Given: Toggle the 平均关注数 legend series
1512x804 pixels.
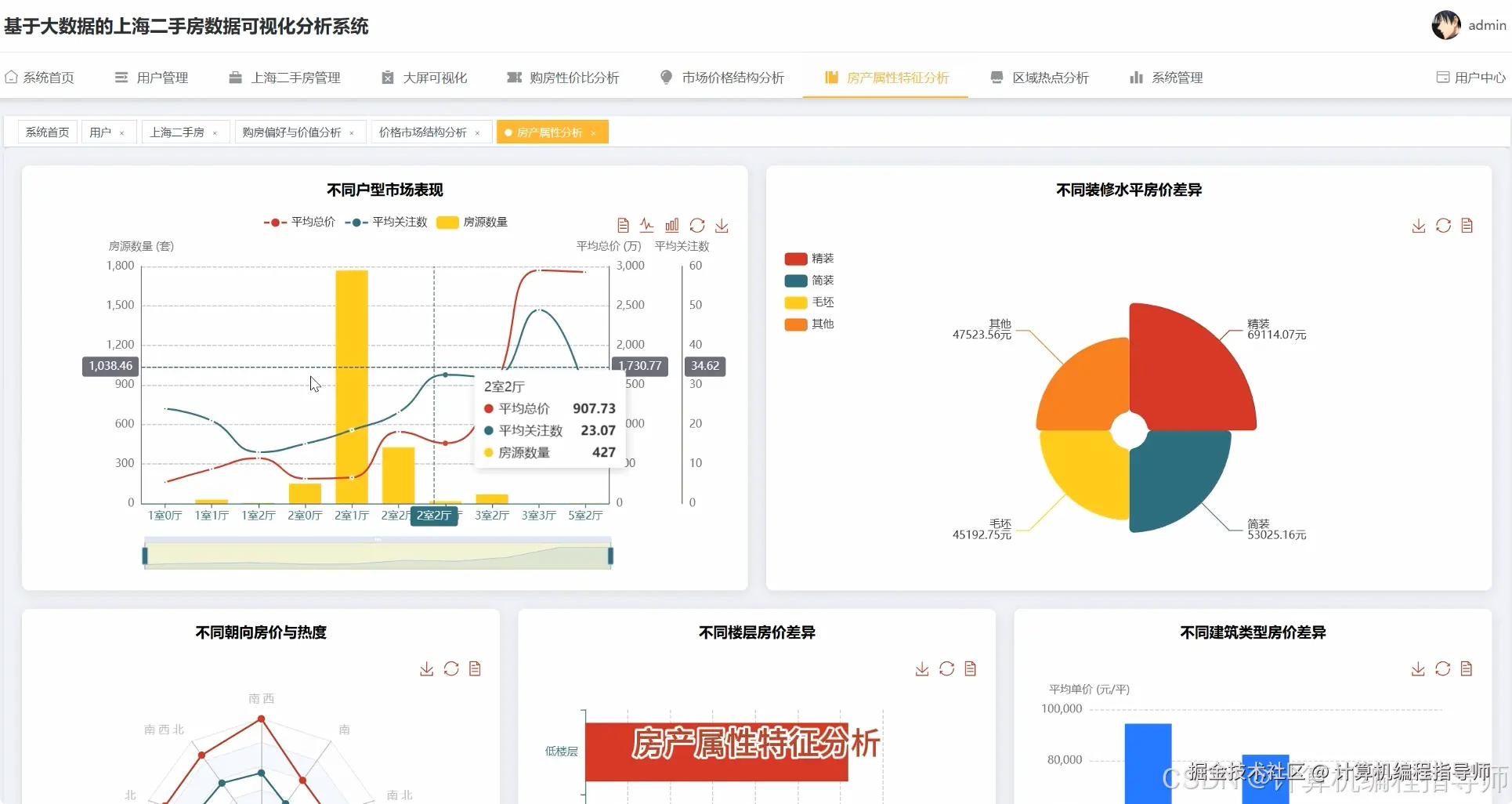Looking at the screenshot, I should pyautogui.click(x=385, y=222).
